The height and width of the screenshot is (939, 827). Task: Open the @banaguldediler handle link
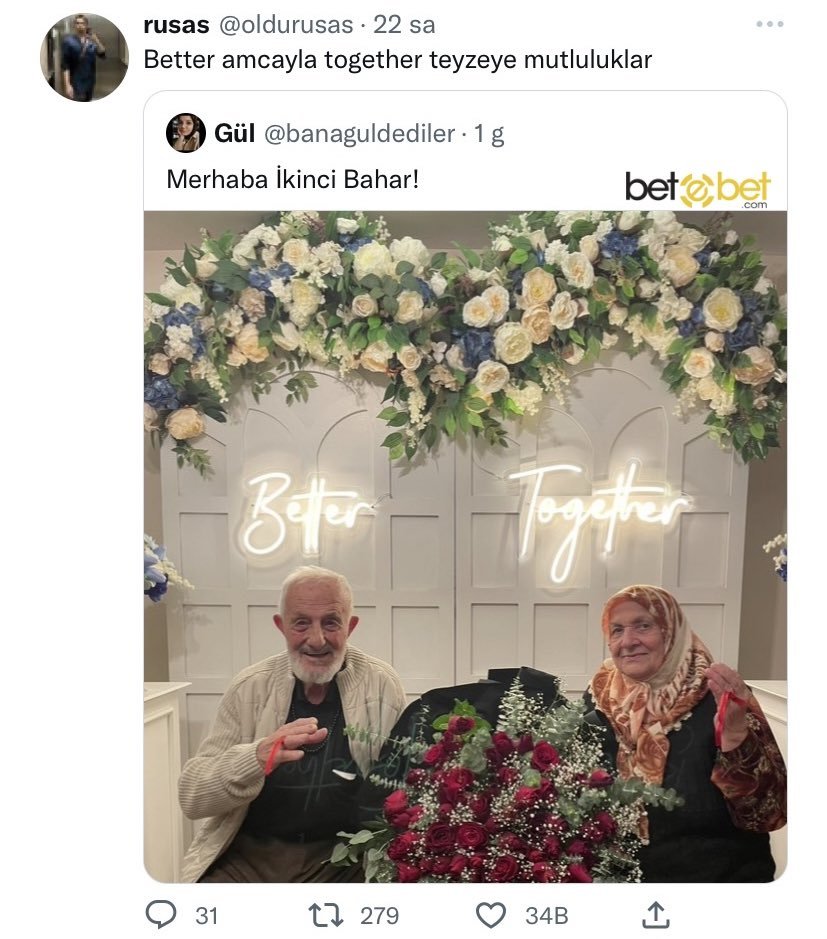pos(359,134)
